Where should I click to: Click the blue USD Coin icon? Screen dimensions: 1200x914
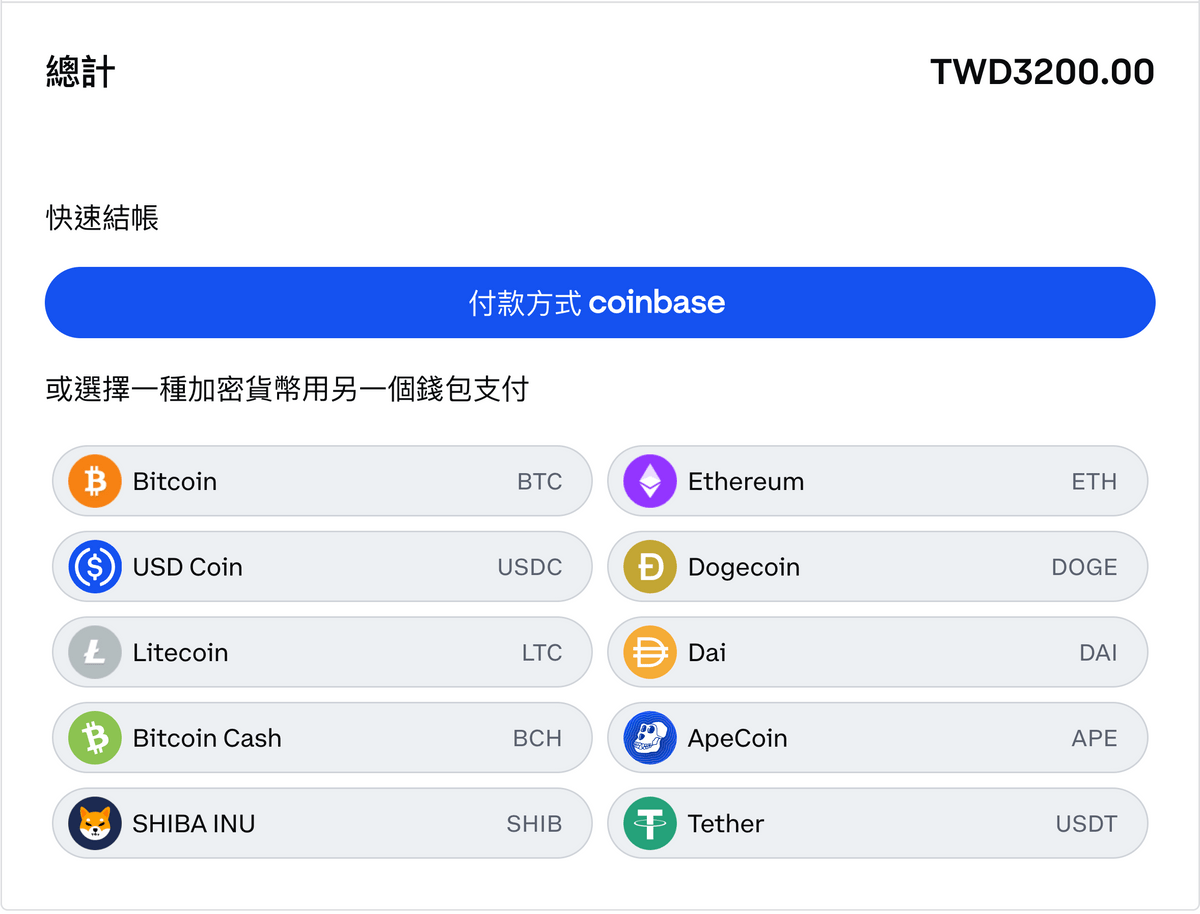(x=95, y=567)
